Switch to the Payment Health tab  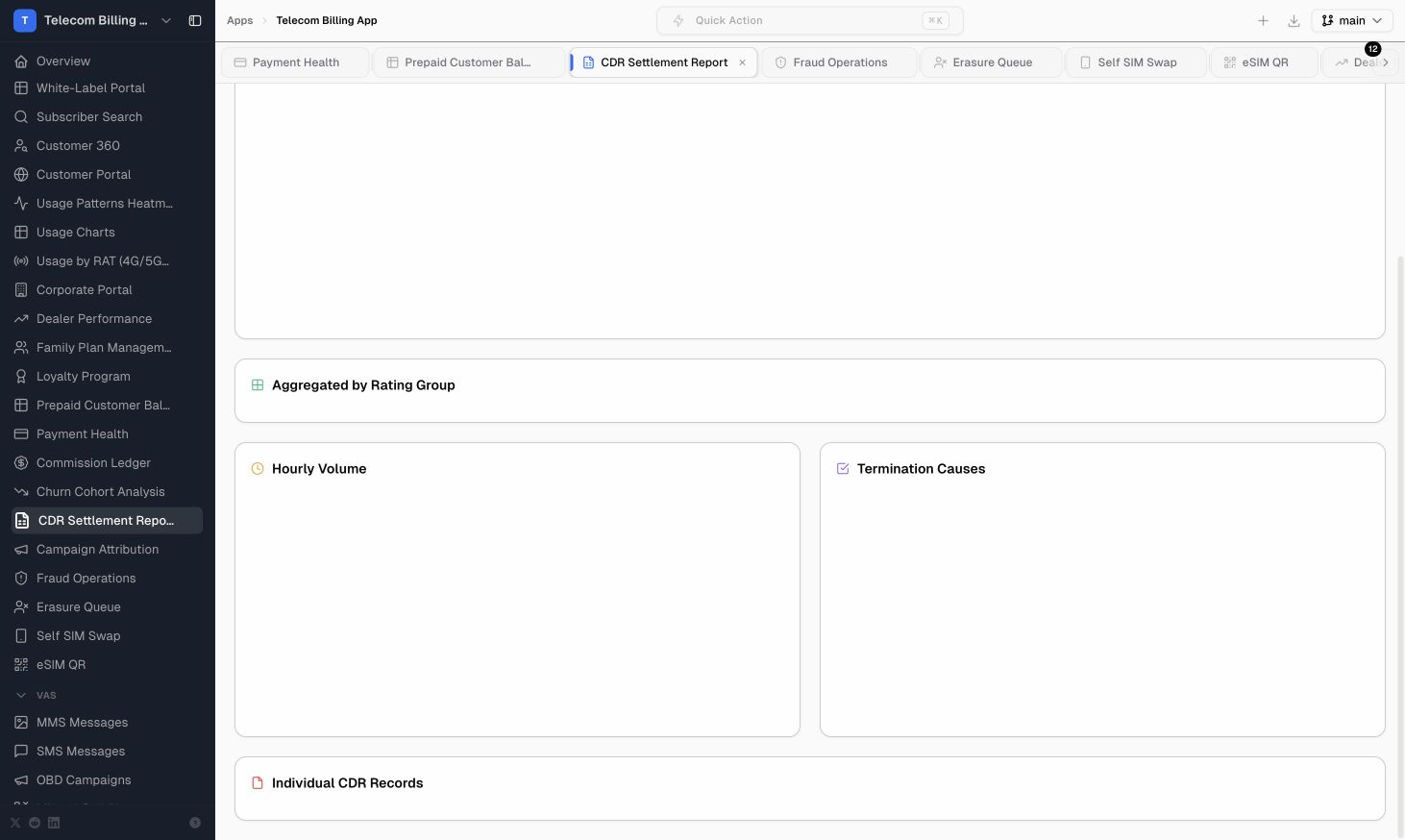296,62
